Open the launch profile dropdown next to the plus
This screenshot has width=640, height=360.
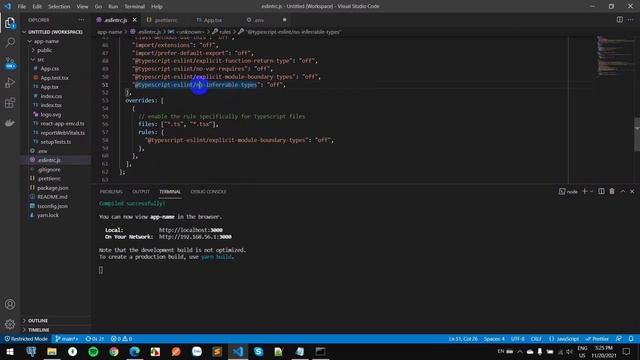(591, 191)
